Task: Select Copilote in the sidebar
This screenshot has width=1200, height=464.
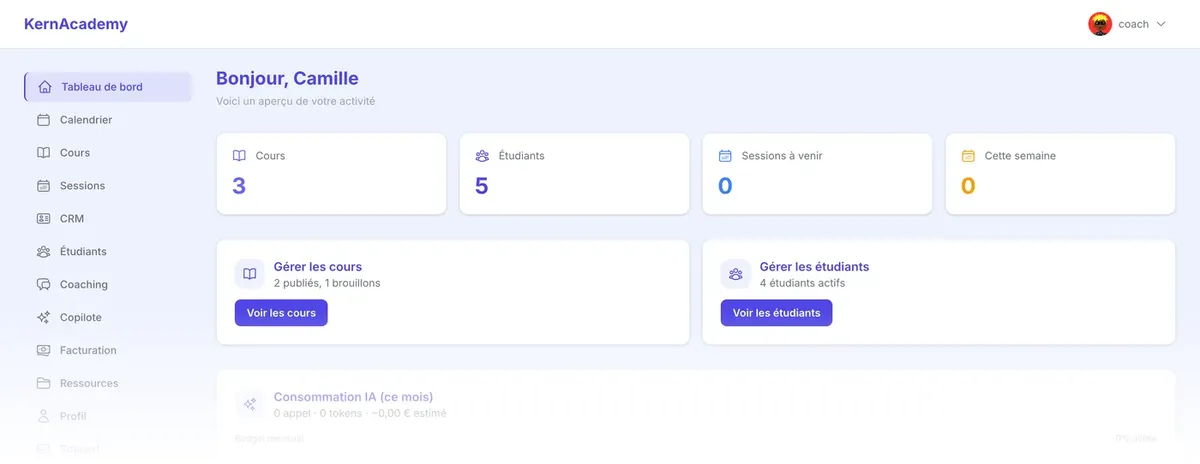Action: pyautogui.click(x=108, y=318)
